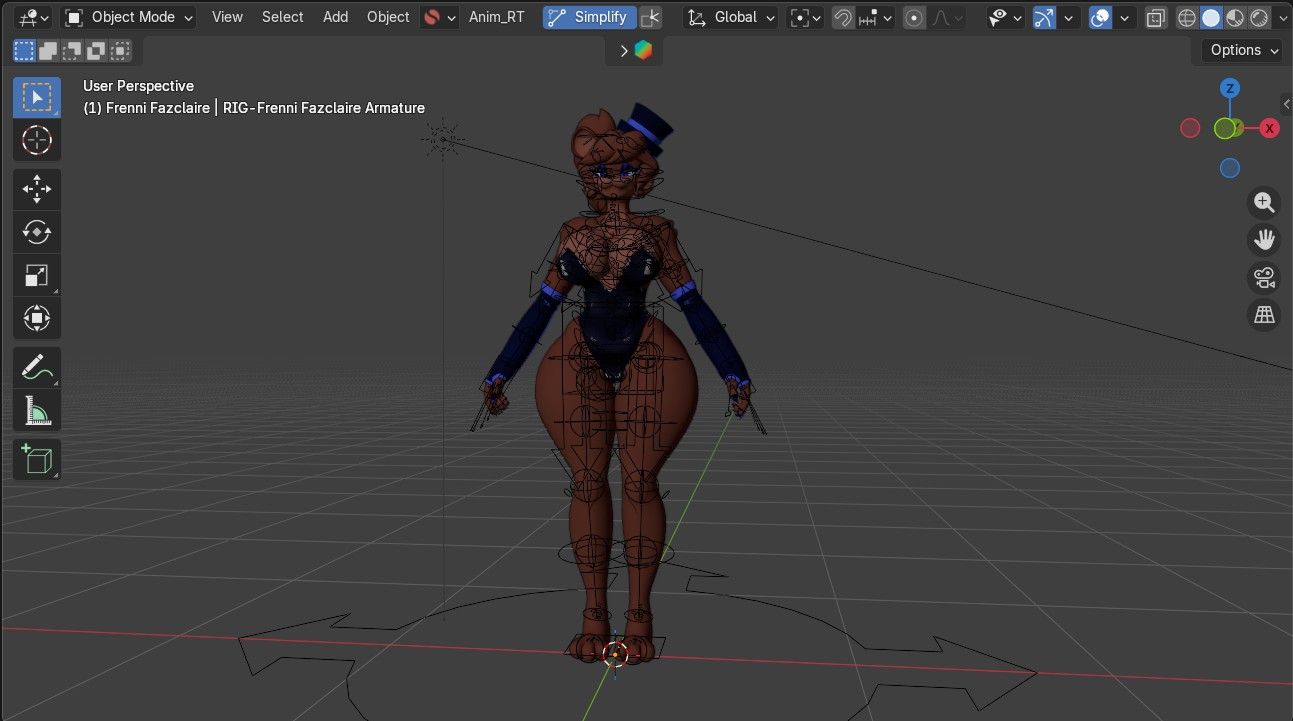Viewport: 1293px width, 721px height.
Task: Click the Frenni Fazclaire armature name text
Action: pos(254,108)
